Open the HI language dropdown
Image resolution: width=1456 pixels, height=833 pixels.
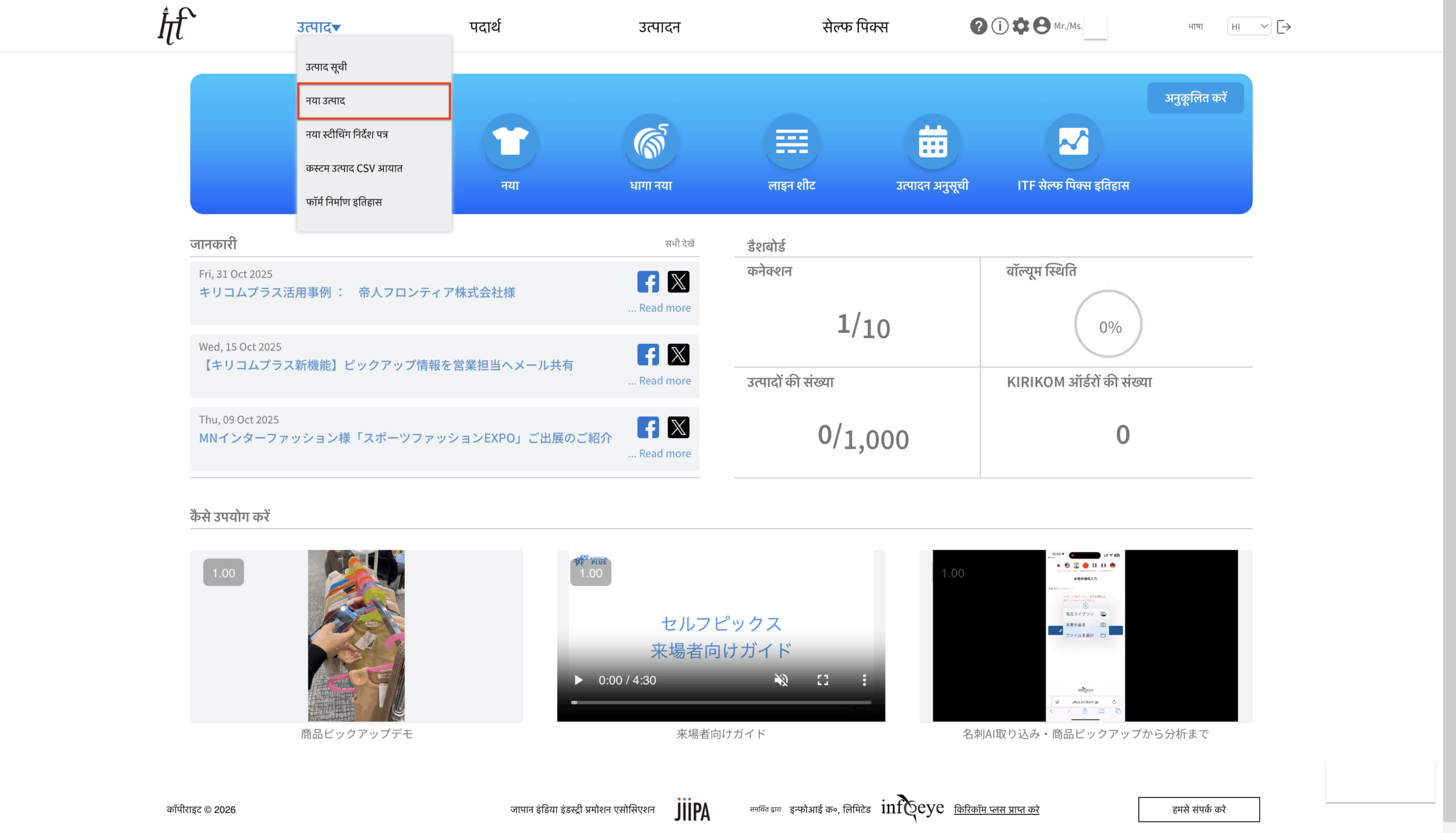pyautogui.click(x=1249, y=26)
